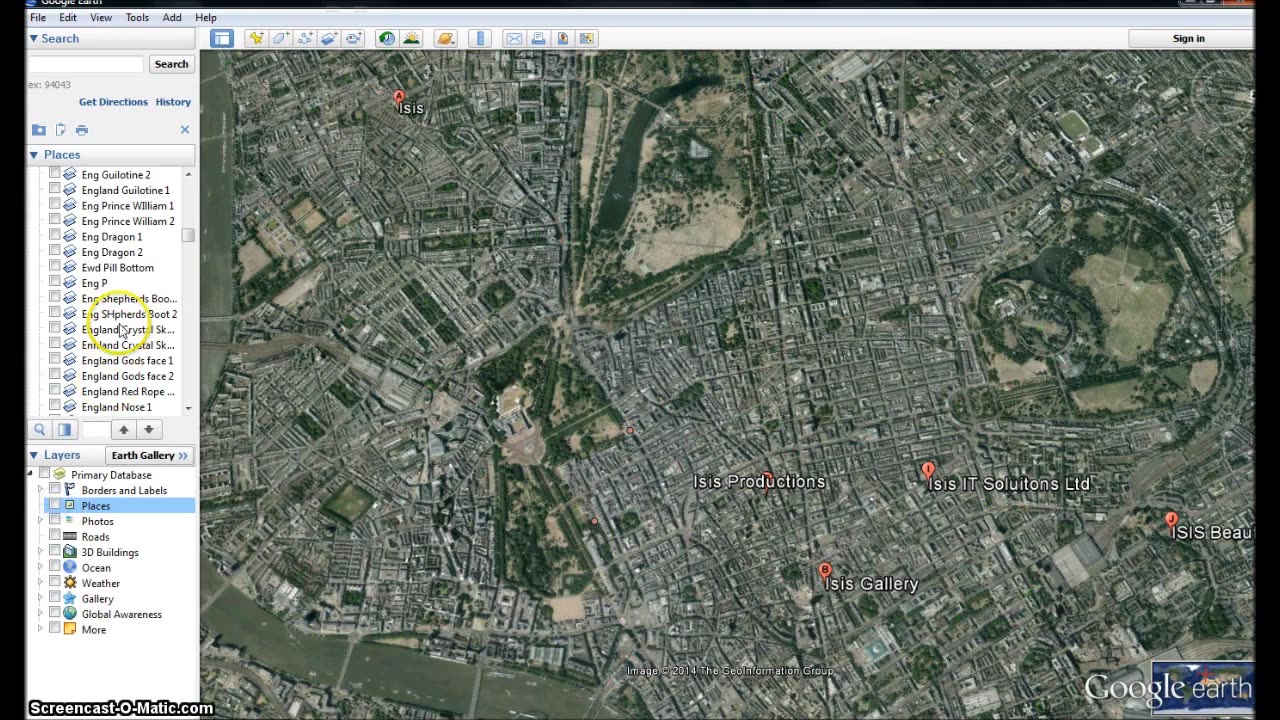Collapse the Search panel triangle

[x=33, y=38]
